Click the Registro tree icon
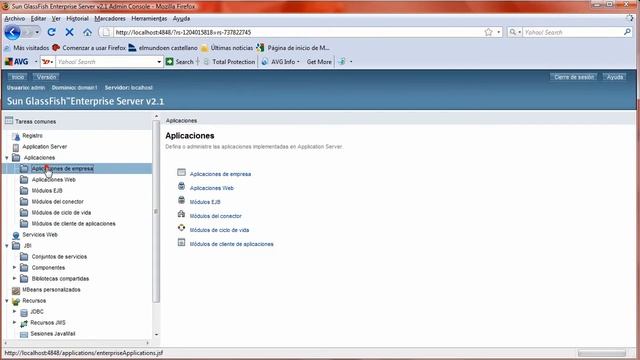Screen dimensions: 640x360 (16, 136)
